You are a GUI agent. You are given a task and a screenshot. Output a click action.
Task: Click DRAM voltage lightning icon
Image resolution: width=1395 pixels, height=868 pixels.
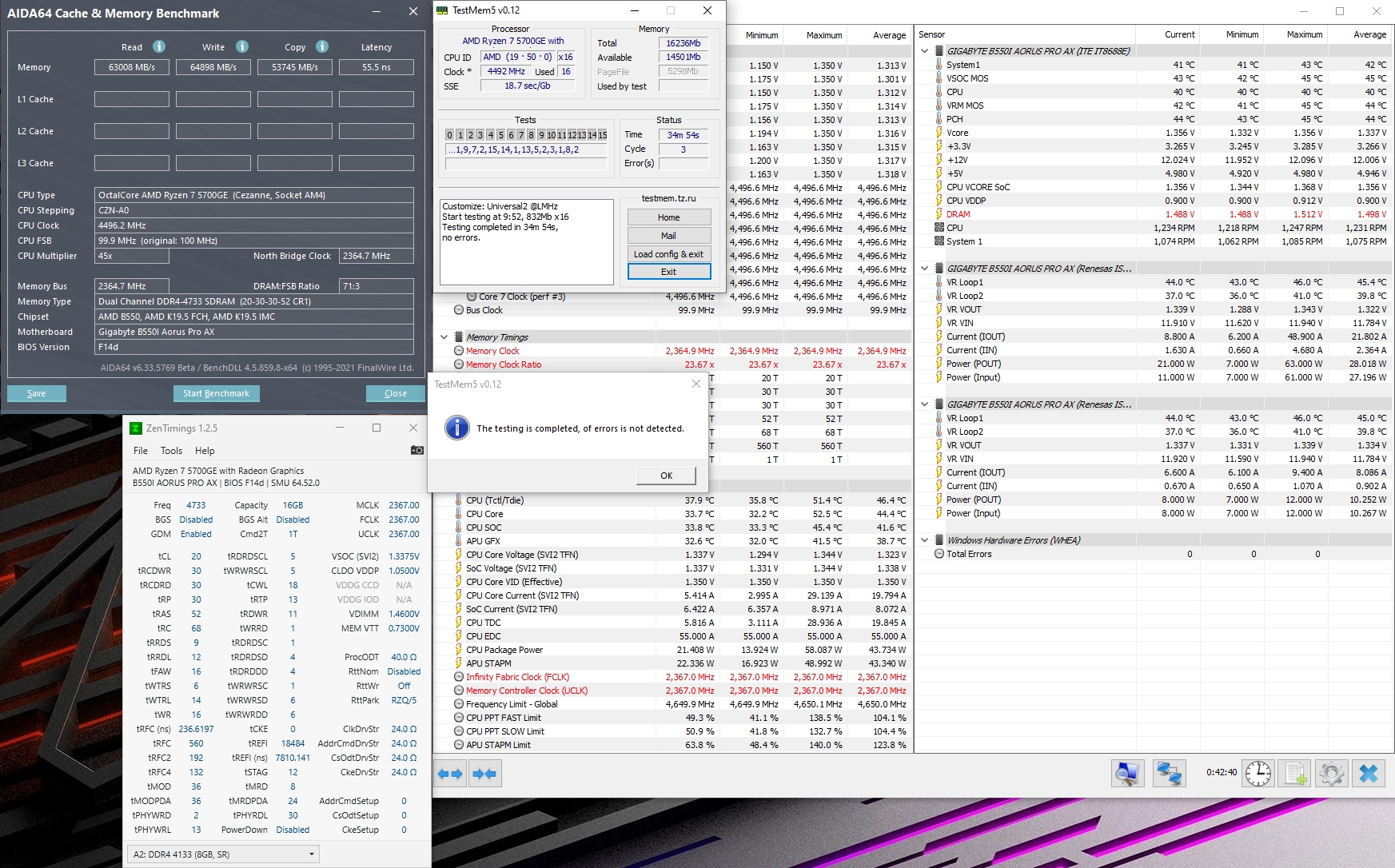pyautogui.click(x=939, y=214)
